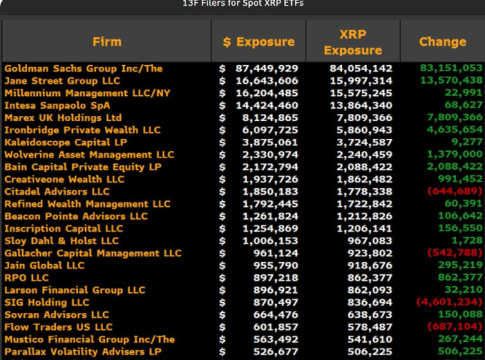Select Goldman Sachs exposure value 87,449,929
Screen dimensions: 485x360
coord(267,68)
